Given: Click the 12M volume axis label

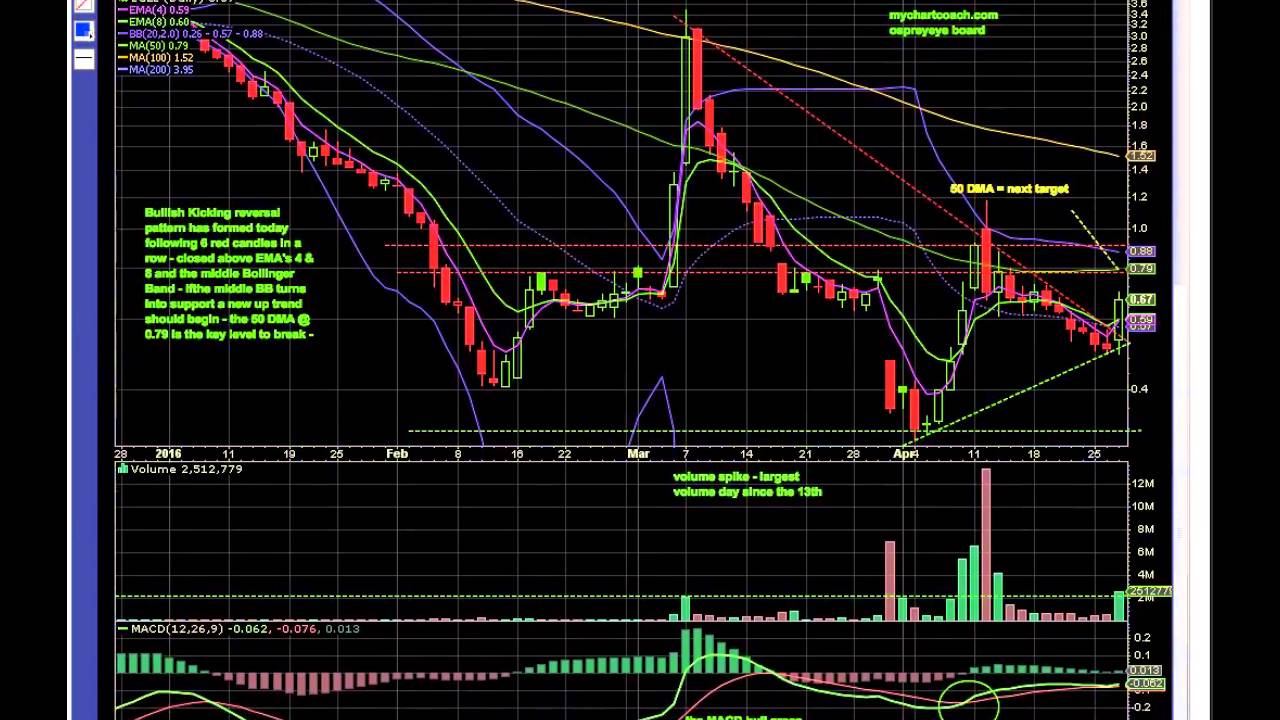Looking at the screenshot, I should pyautogui.click(x=1143, y=484).
